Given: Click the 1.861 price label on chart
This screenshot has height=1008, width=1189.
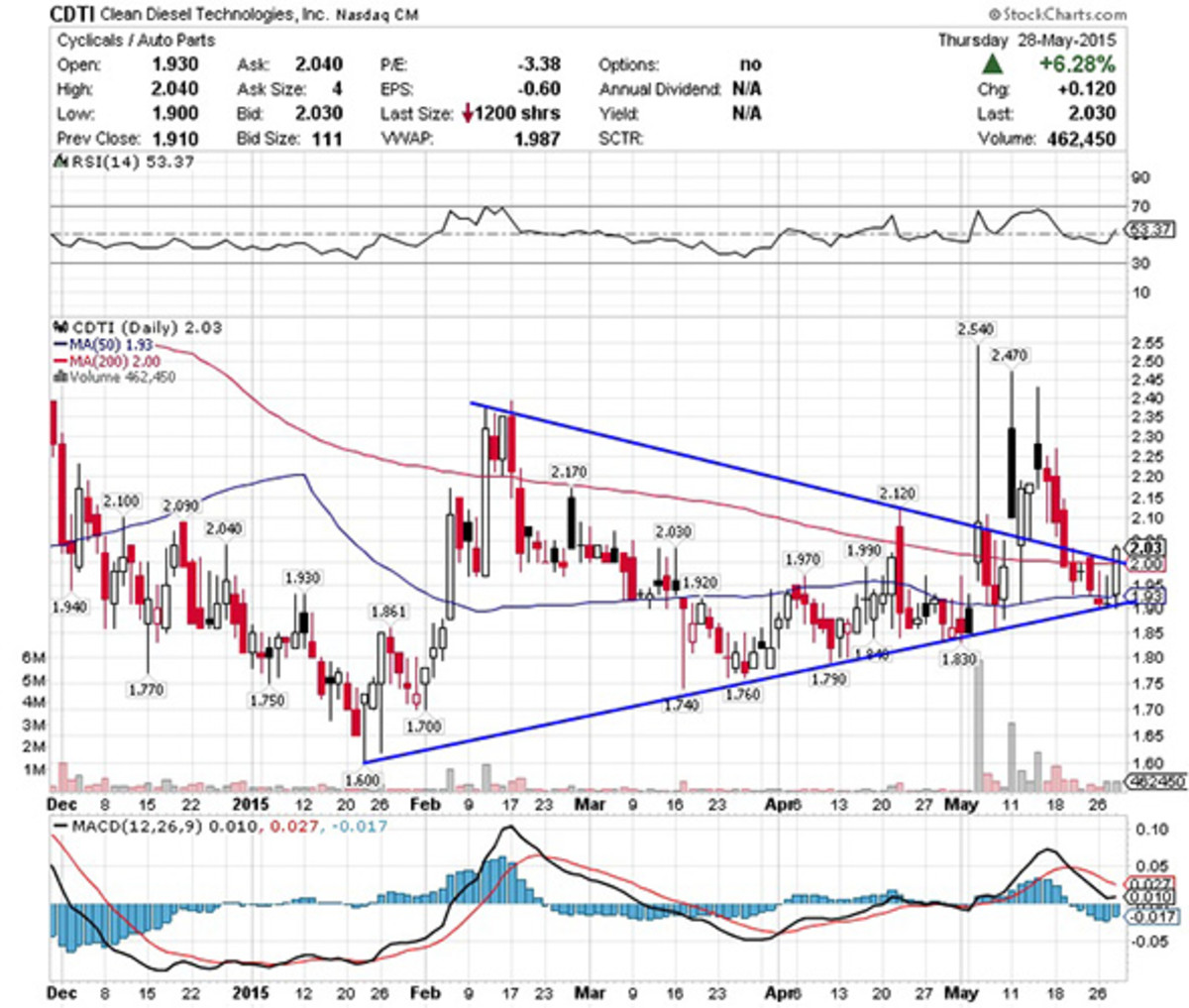Looking at the screenshot, I should [387, 612].
